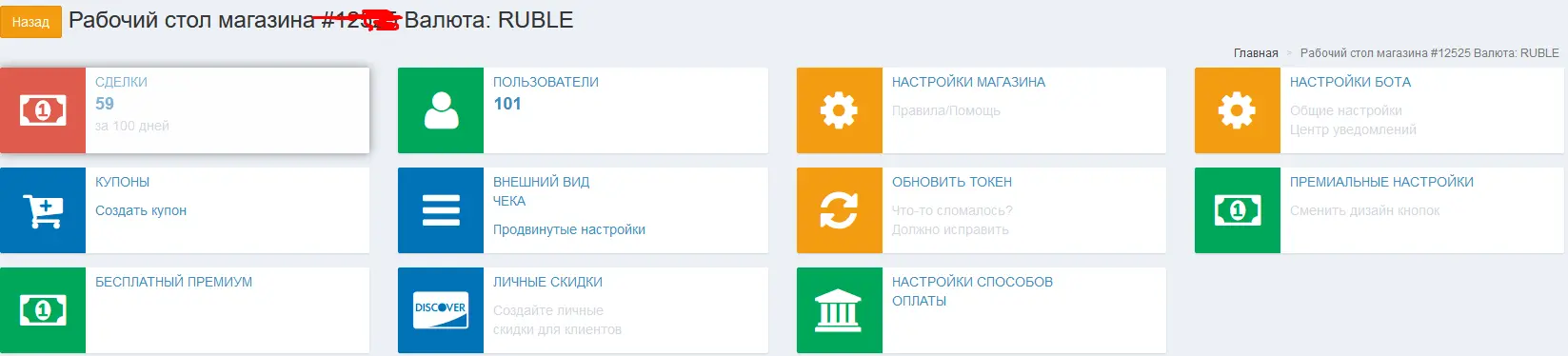Click the hamburger lines icon for Внешний вид чека

[x=441, y=210]
